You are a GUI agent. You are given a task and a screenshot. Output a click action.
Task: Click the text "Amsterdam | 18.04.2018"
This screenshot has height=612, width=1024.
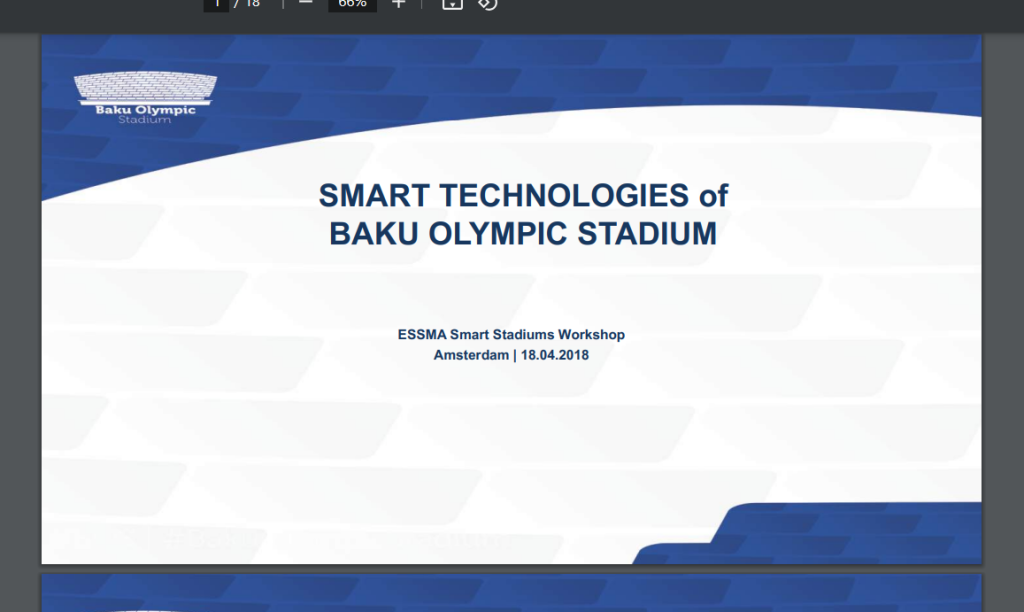[x=511, y=355]
